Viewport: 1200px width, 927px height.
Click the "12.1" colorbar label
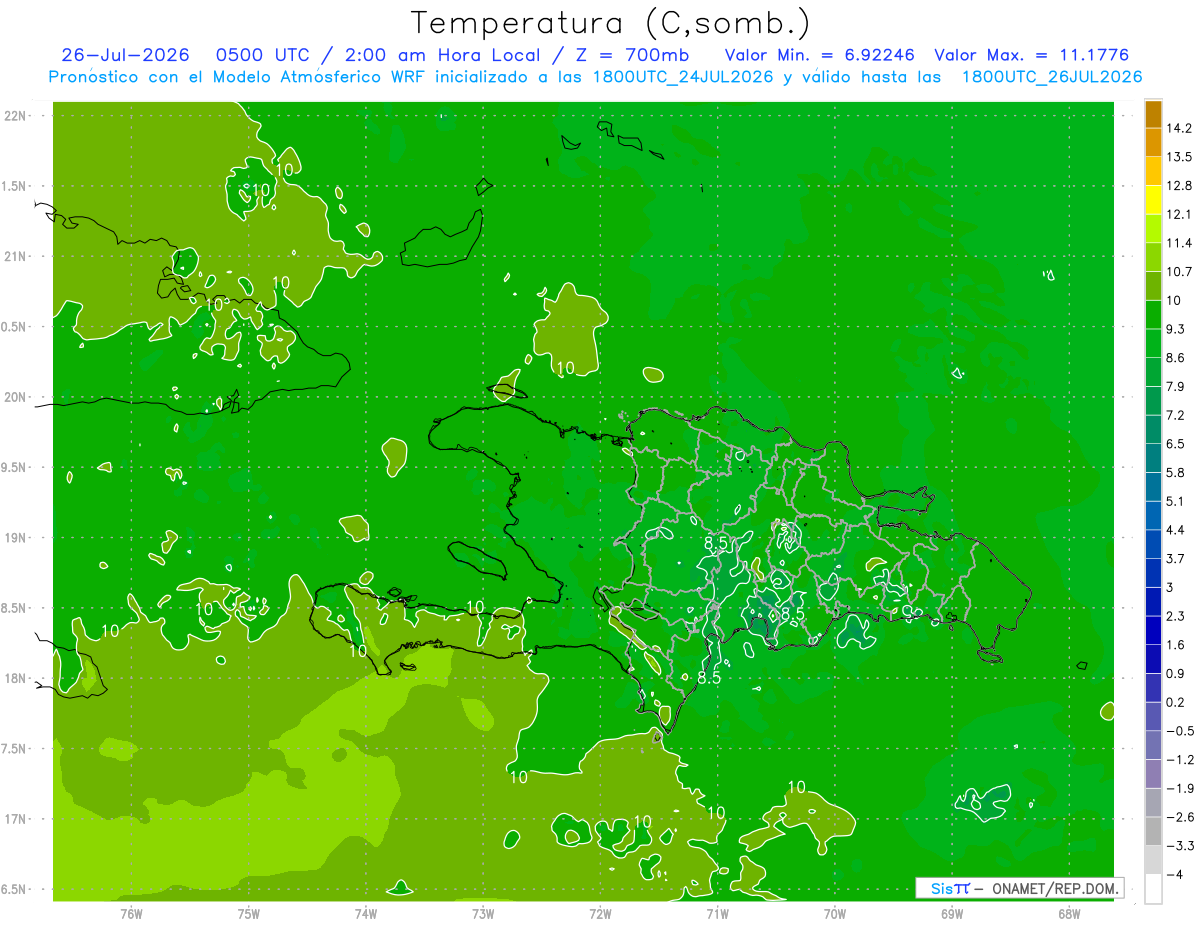[x=1180, y=214]
